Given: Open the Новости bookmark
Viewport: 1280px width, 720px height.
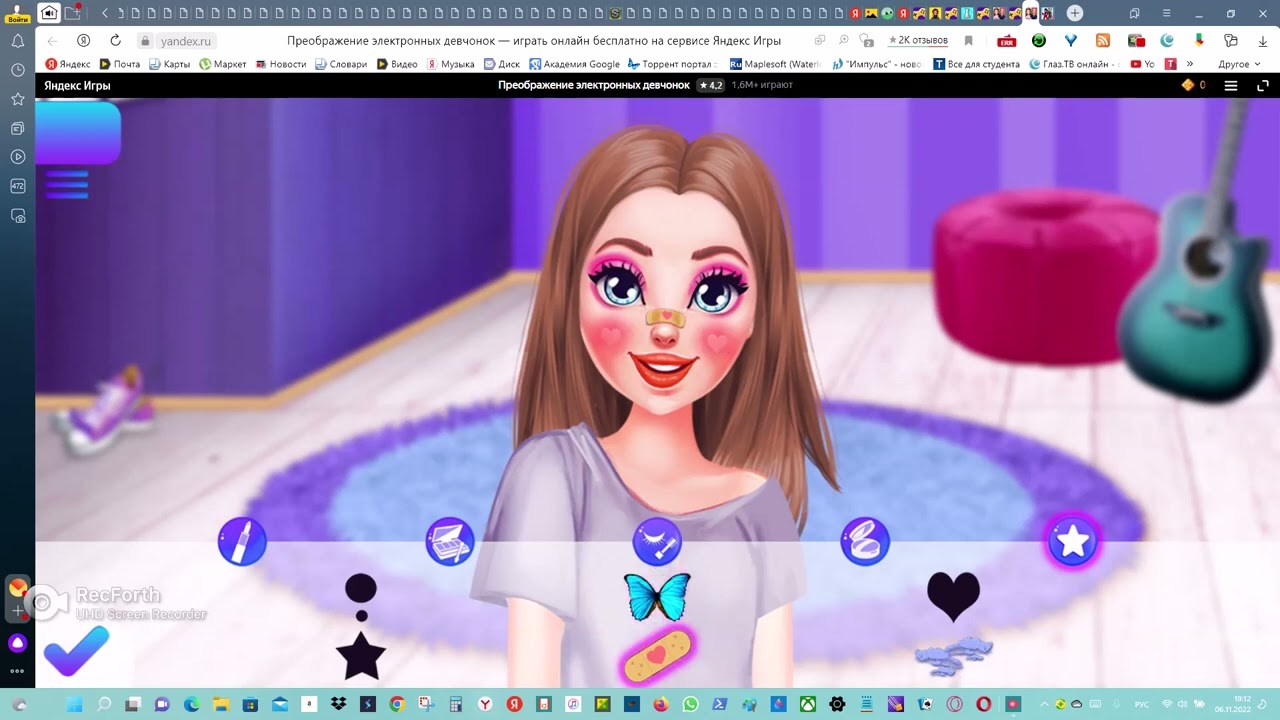Looking at the screenshot, I should click(x=281, y=64).
